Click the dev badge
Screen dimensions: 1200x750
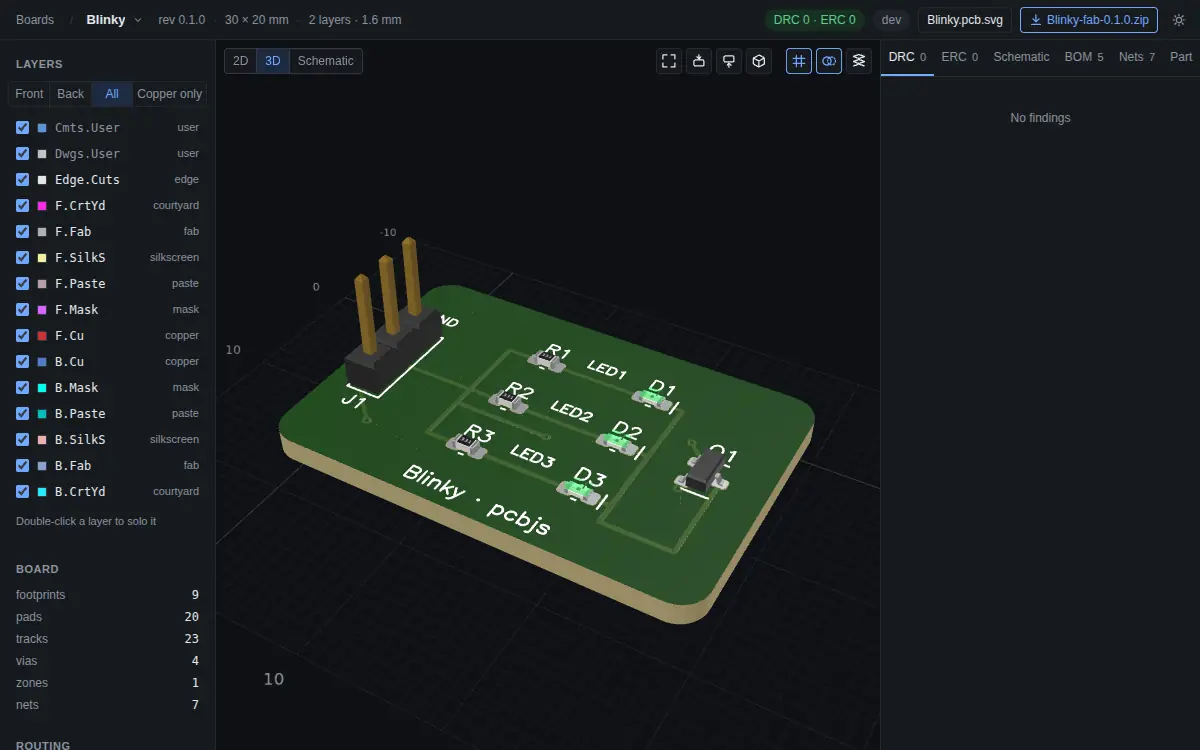(x=891, y=20)
